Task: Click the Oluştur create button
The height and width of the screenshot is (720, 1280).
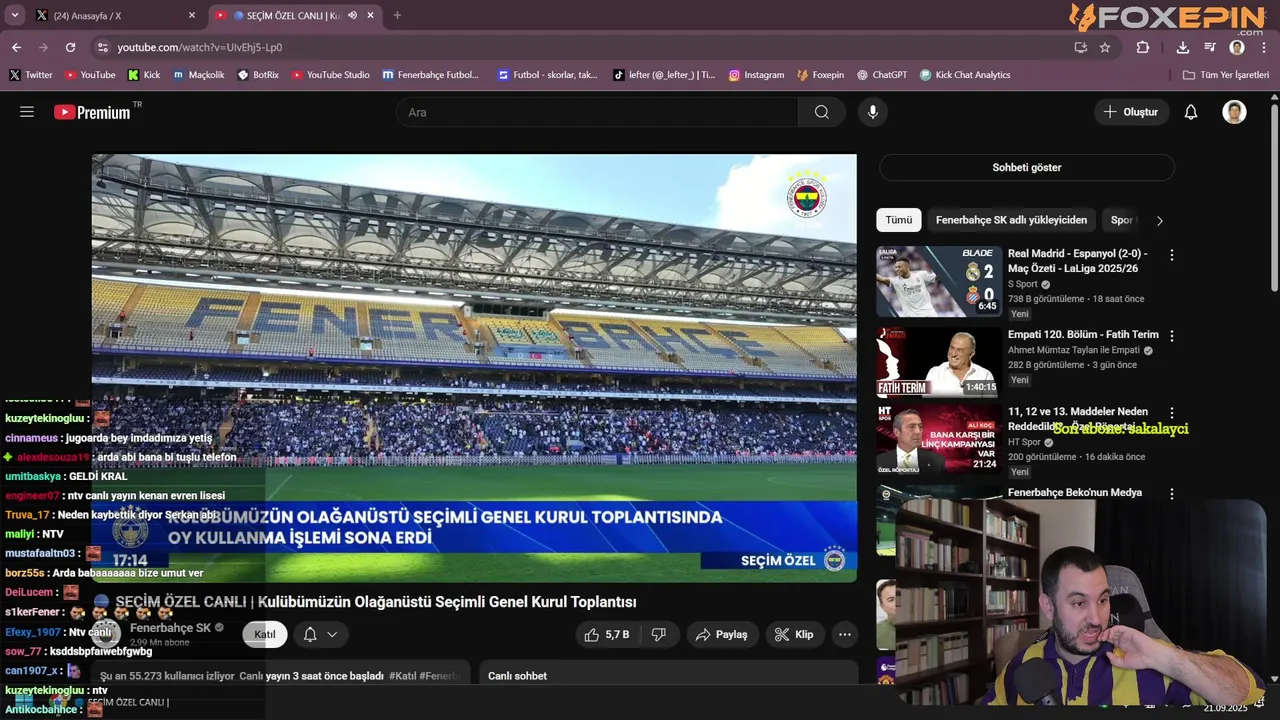Action: (1131, 112)
